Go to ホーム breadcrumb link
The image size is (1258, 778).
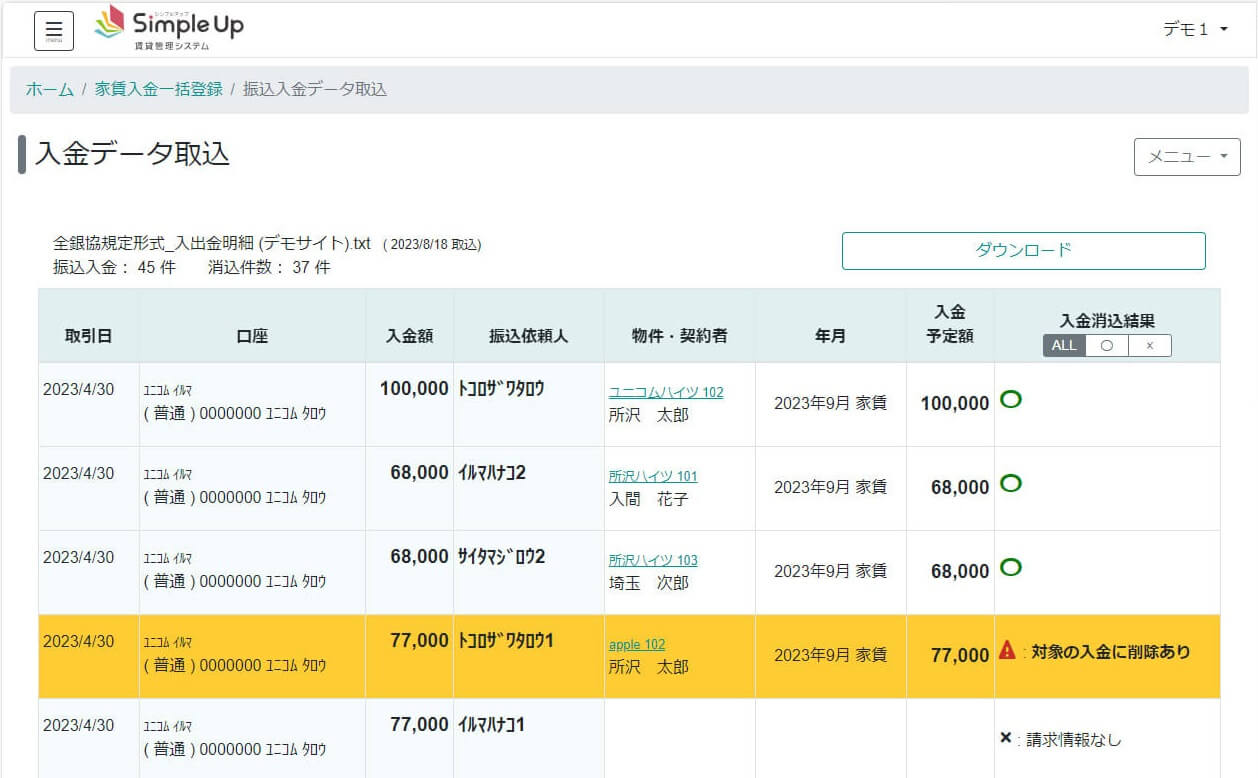coord(50,89)
